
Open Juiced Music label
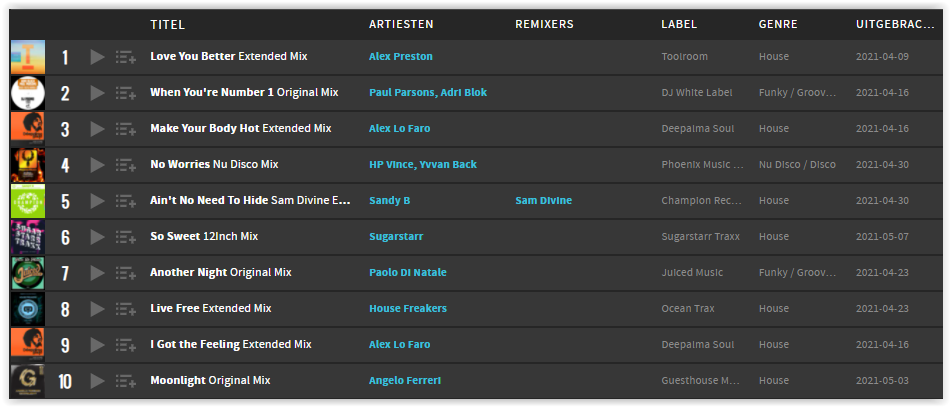[692, 272]
